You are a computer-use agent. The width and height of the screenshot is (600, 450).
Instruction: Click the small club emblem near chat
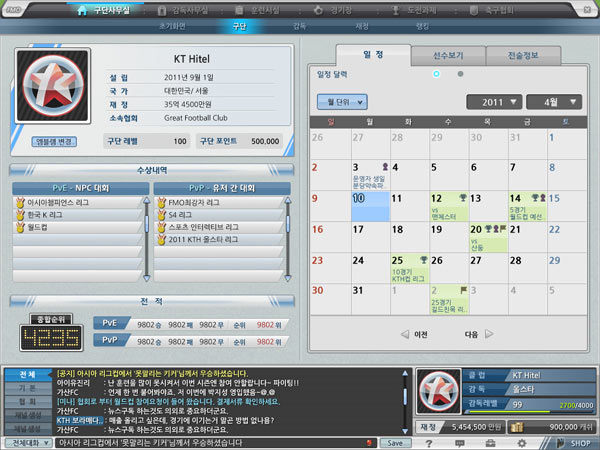439,391
